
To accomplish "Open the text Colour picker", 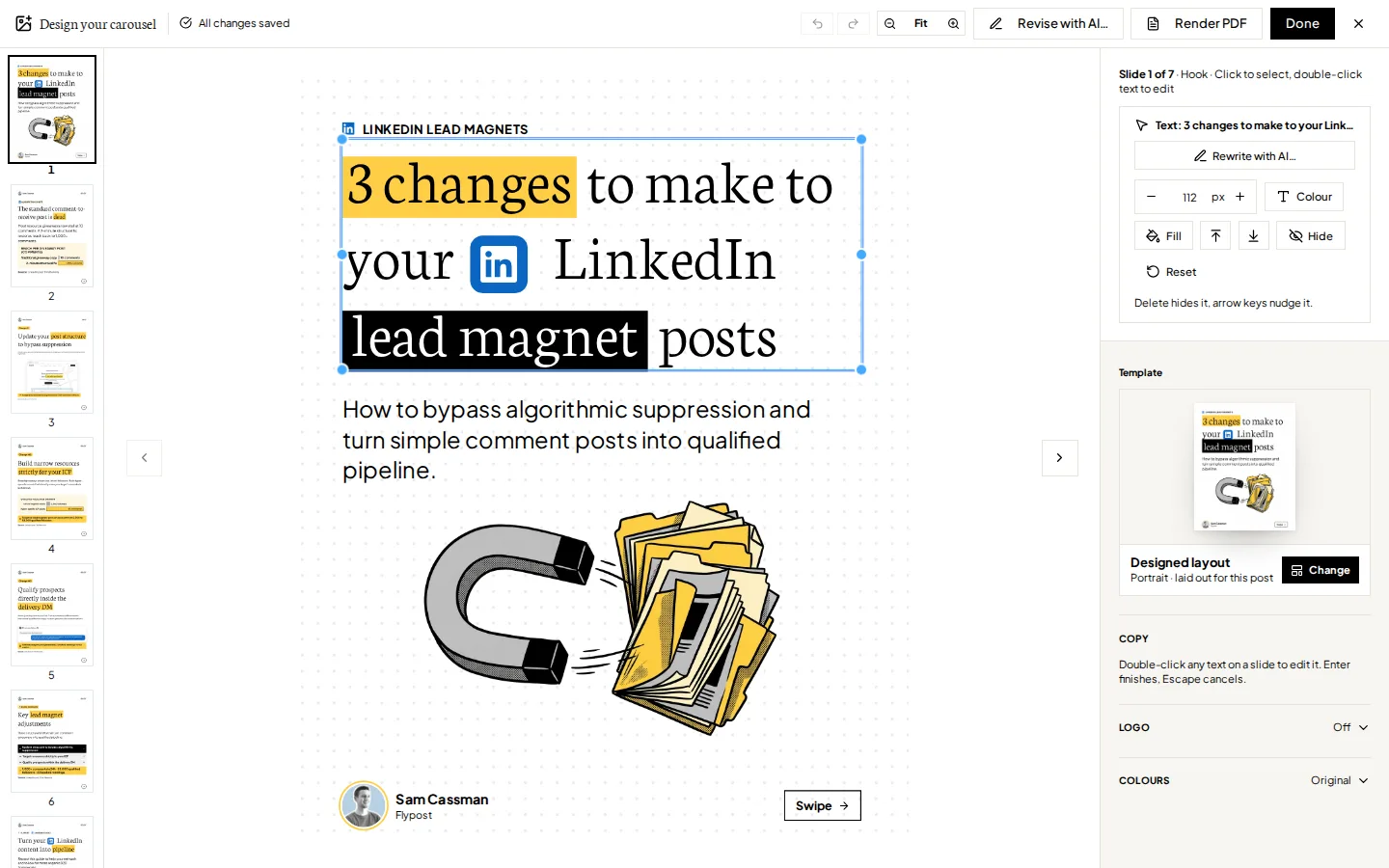I will click(1304, 197).
